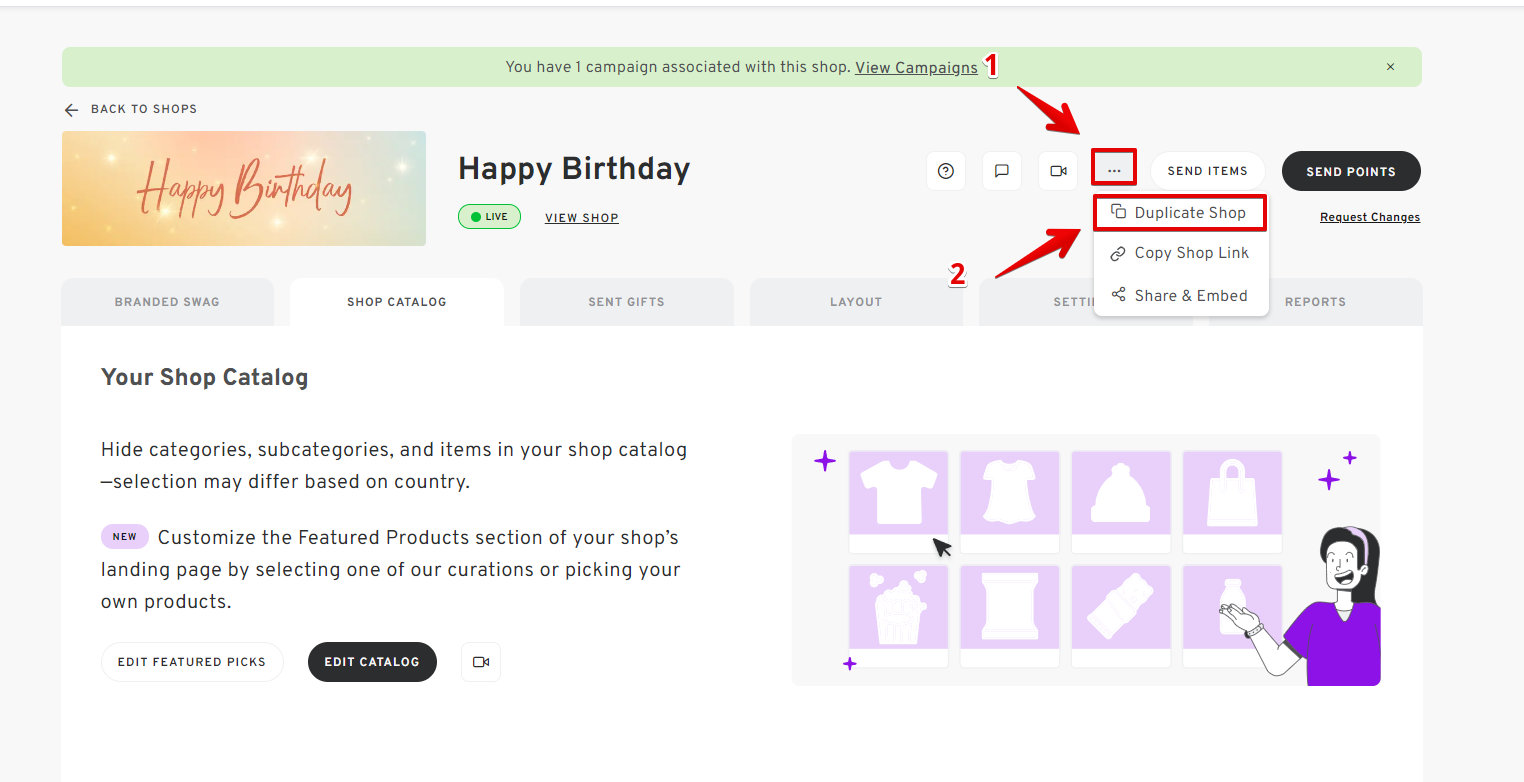Click the video camera icon near Send Items

click(x=1058, y=171)
